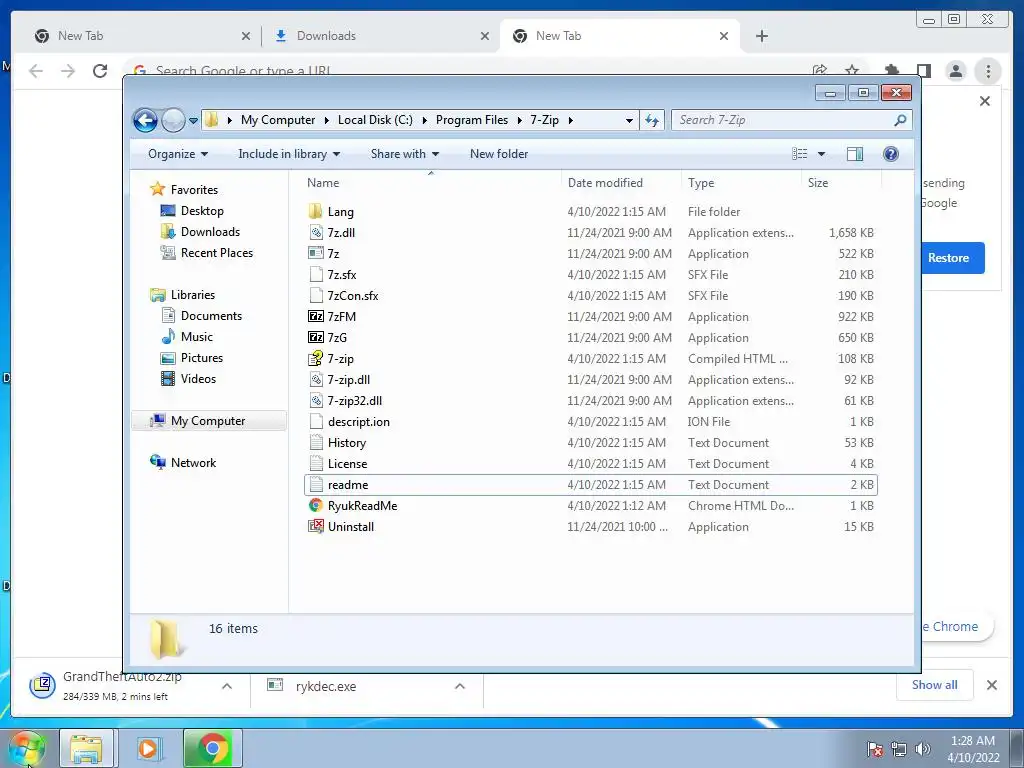Screen dimensions: 1024x768
Task: Open the Organize menu
Action: click(178, 154)
